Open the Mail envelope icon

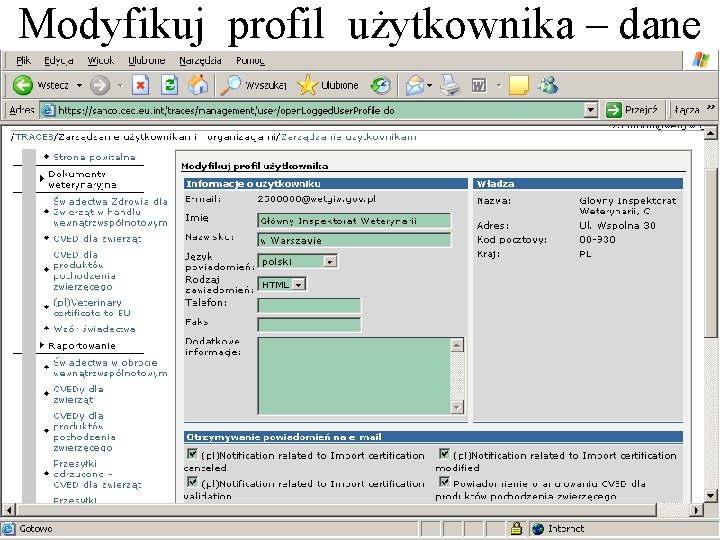pos(415,85)
